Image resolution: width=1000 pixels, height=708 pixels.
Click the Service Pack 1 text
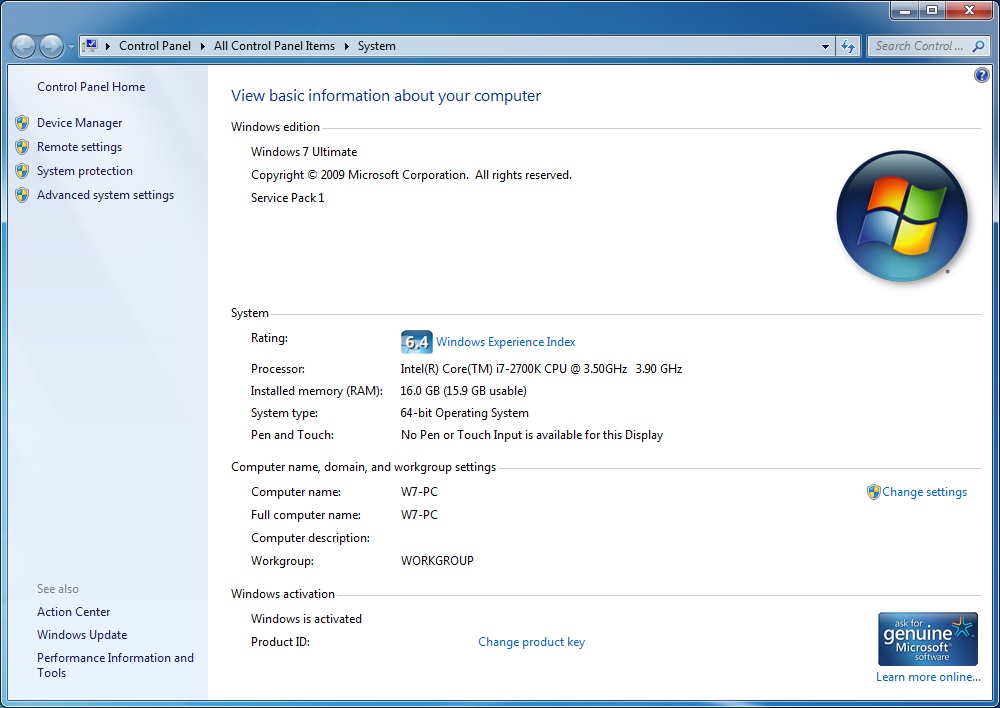pos(288,198)
